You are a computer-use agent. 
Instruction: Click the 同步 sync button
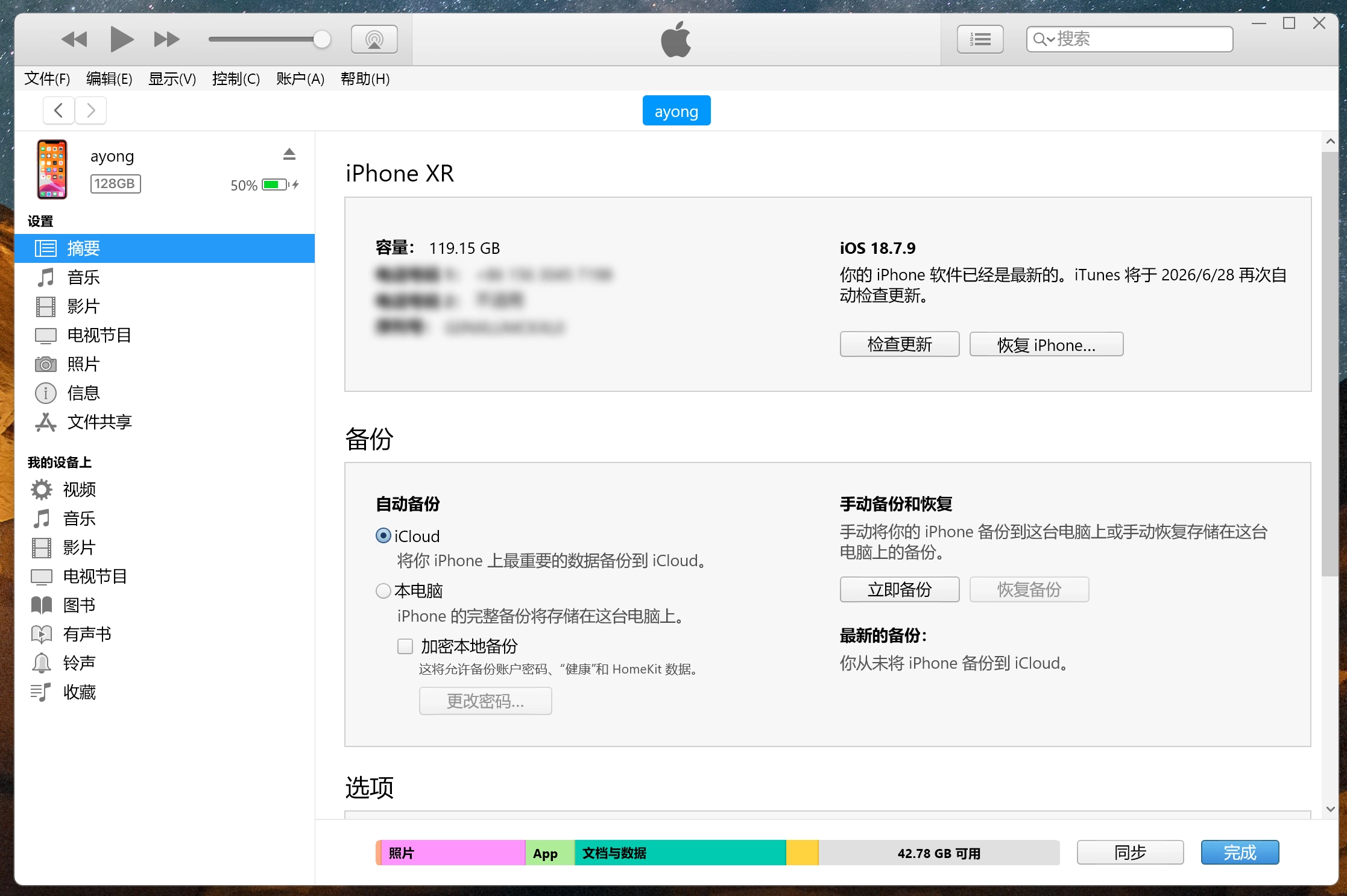[x=1131, y=853]
